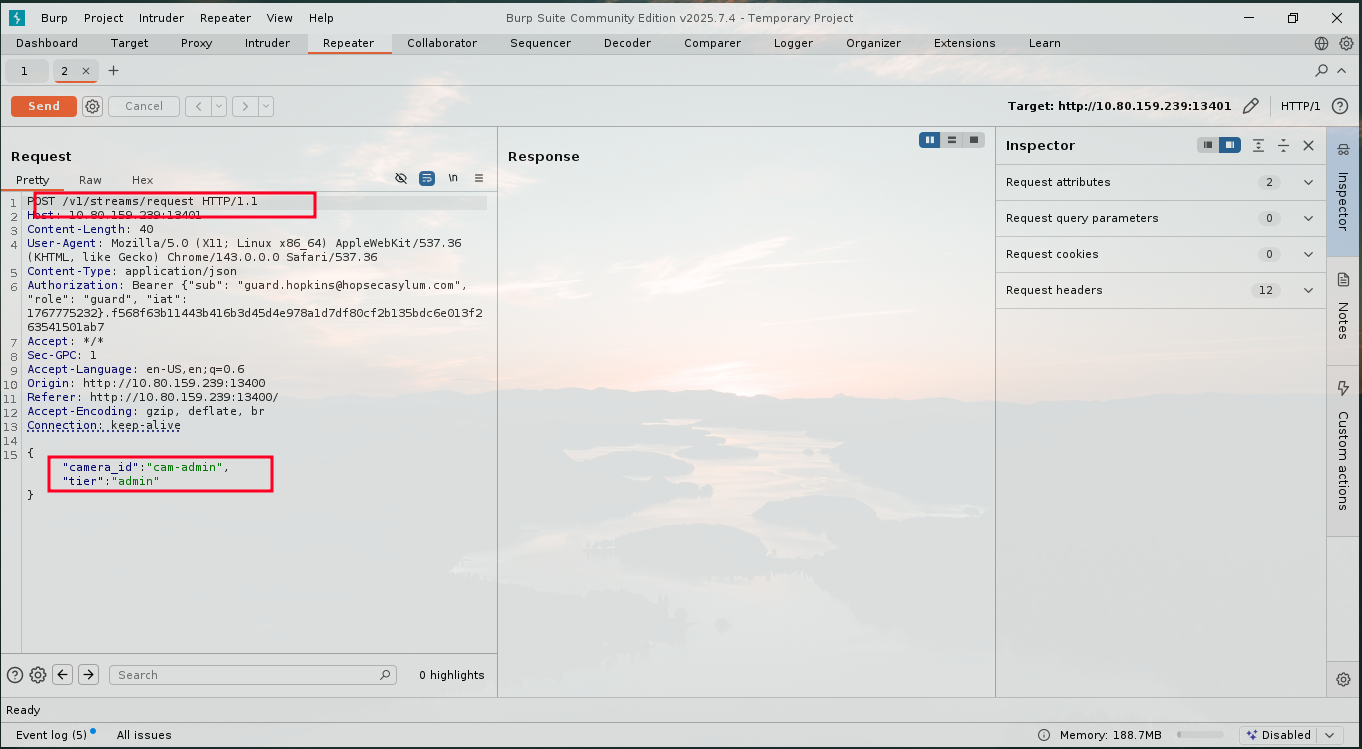Toggle line wrap in request editor

tap(427, 178)
